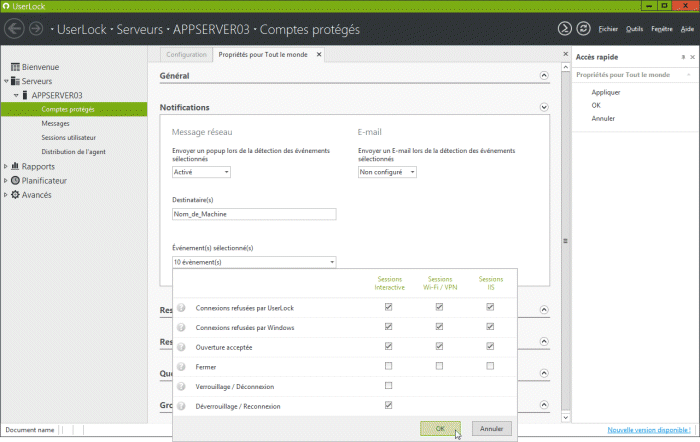Image resolution: width=700 pixels, height=442 pixels.
Task: Pin the Accès rapide panel
Action: (x=683, y=57)
